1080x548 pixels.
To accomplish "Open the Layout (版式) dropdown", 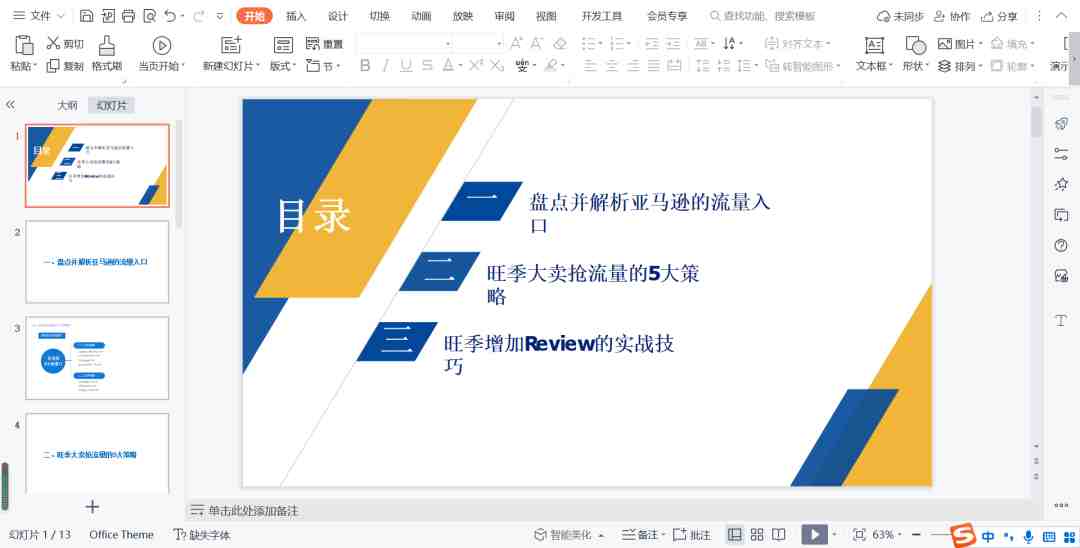I will [282, 66].
